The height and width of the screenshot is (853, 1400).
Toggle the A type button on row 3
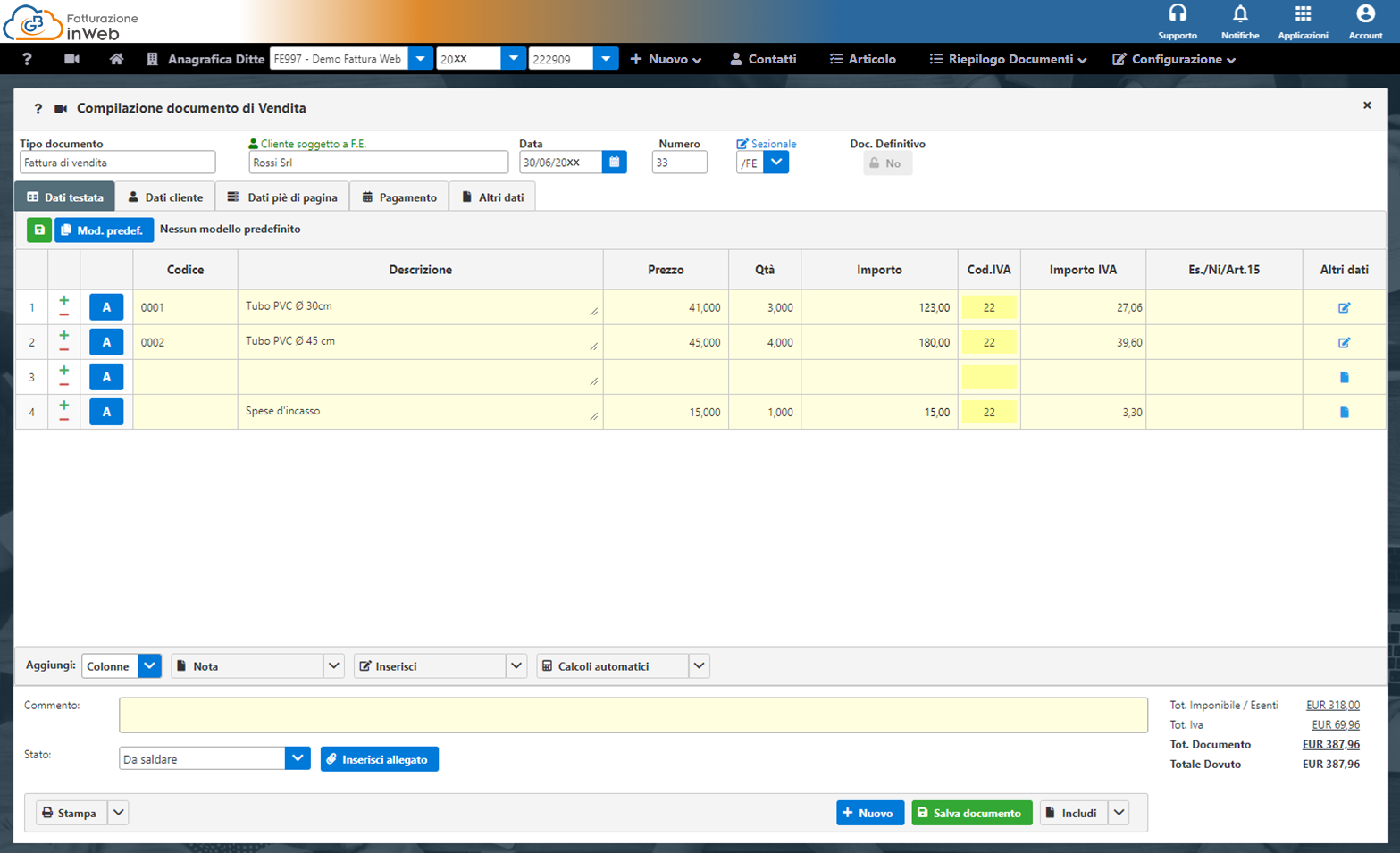point(106,377)
